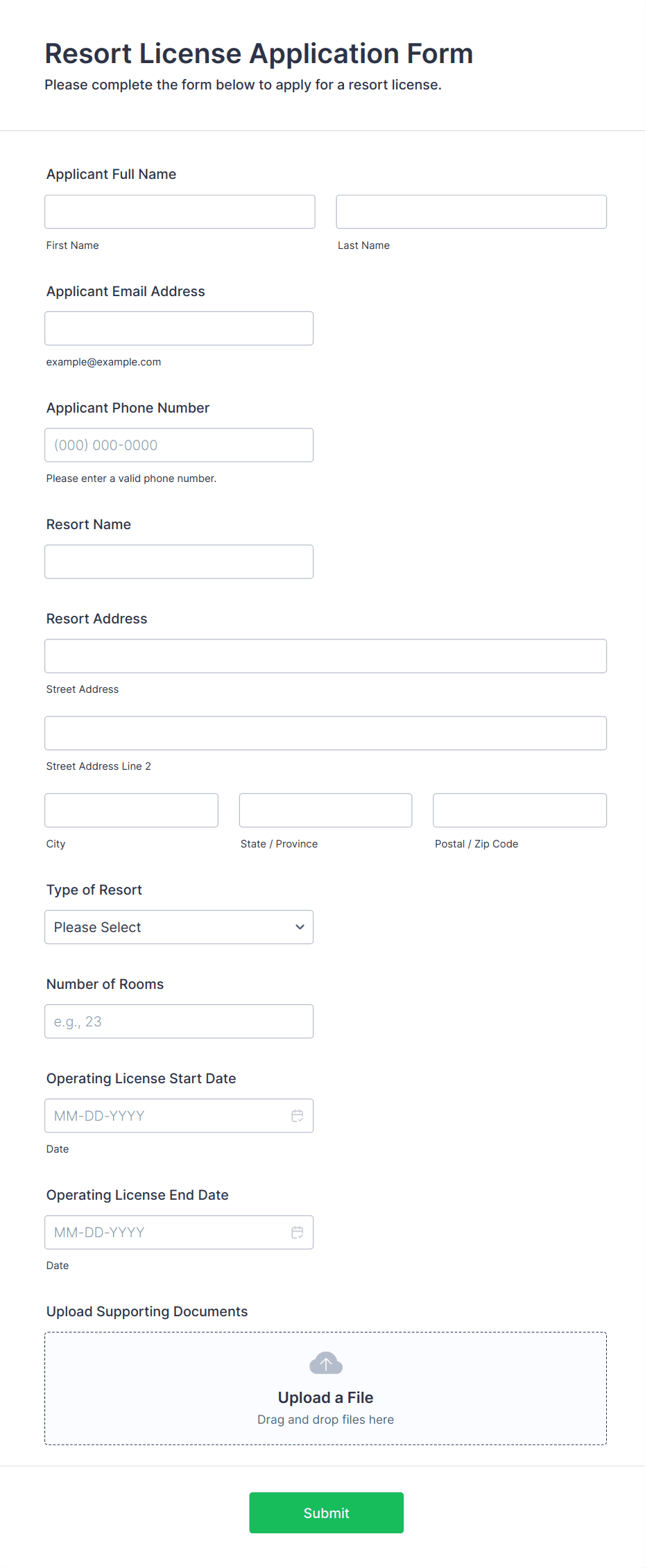645x1568 pixels.
Task: Open the Start Date calendar picker icon
Action: click(298, 1116)
